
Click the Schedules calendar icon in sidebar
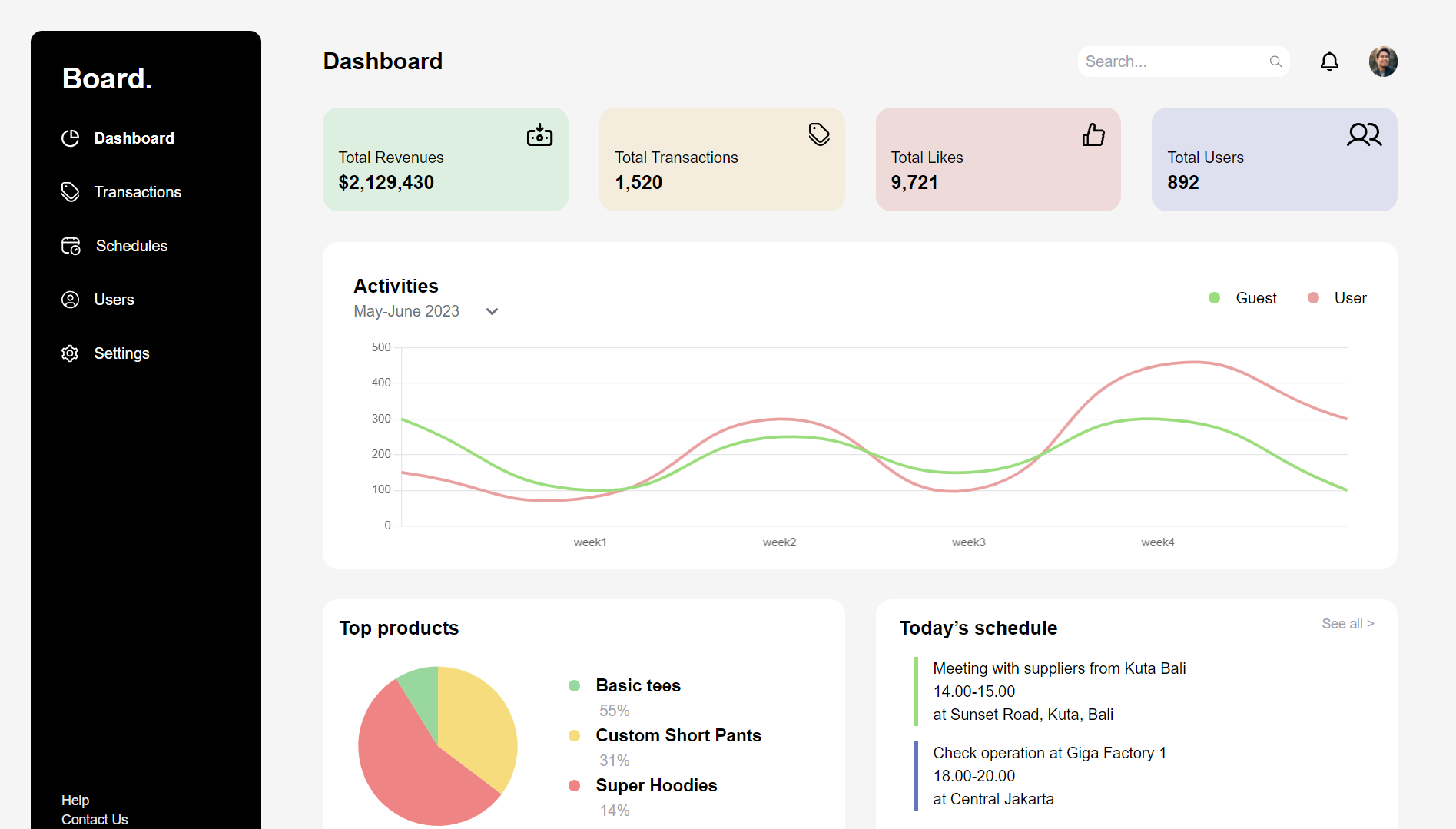click(71, 246)
